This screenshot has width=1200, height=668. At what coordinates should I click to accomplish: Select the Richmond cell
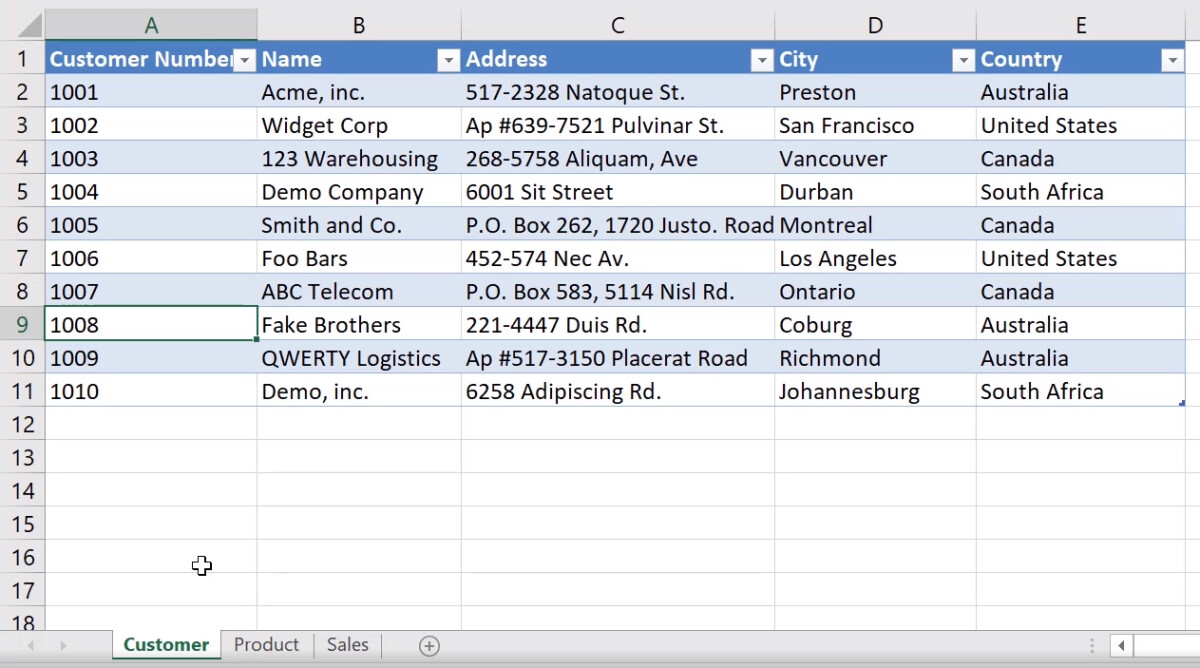coord(875,358)
